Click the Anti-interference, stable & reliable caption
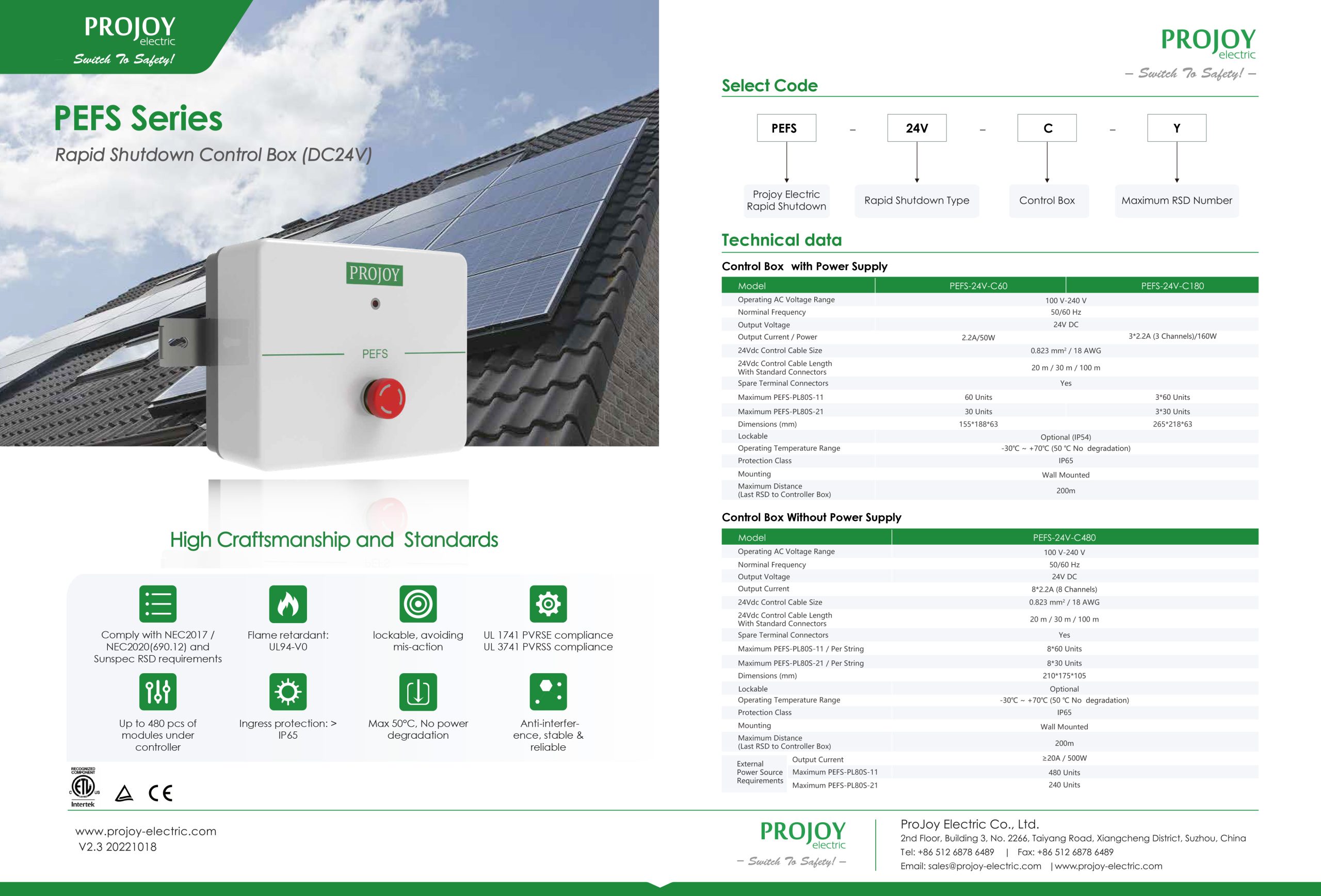 pos(548,735)
